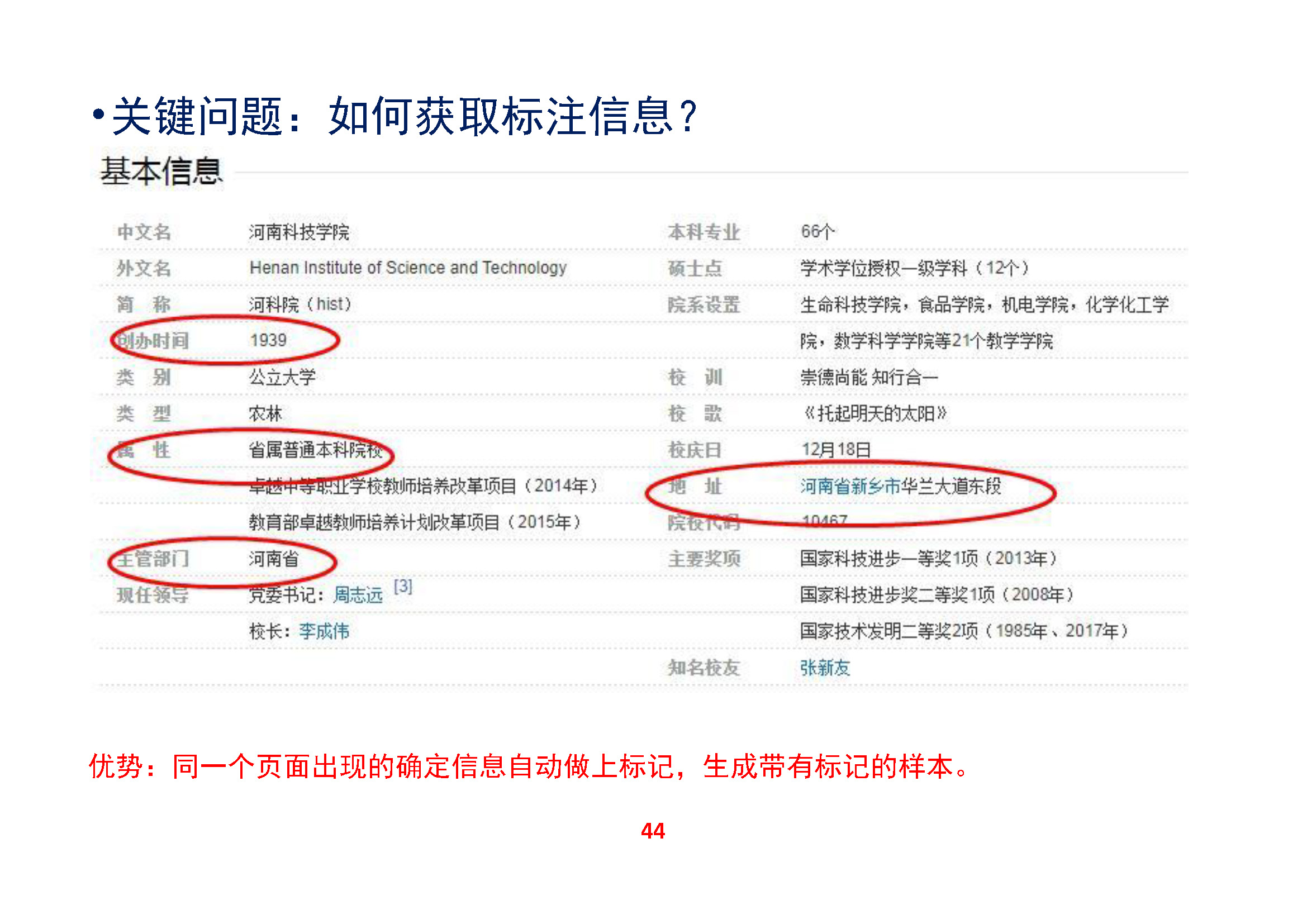Viewport: 1307px width, 924px height.
Task: Click the page number 44
Action: click(653, 831)
